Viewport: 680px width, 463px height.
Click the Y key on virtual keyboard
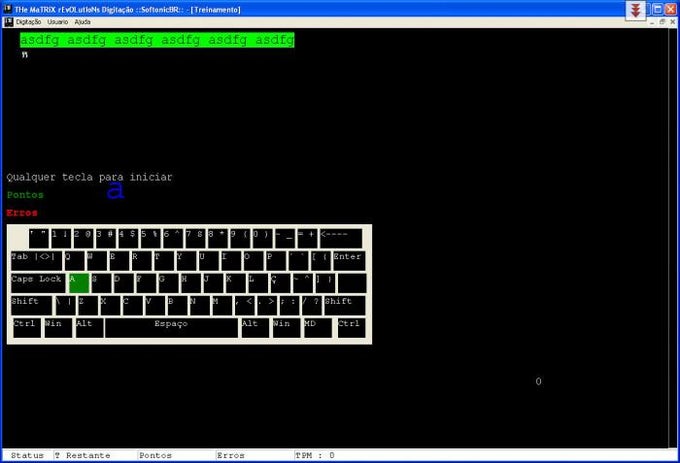point(186,261)
